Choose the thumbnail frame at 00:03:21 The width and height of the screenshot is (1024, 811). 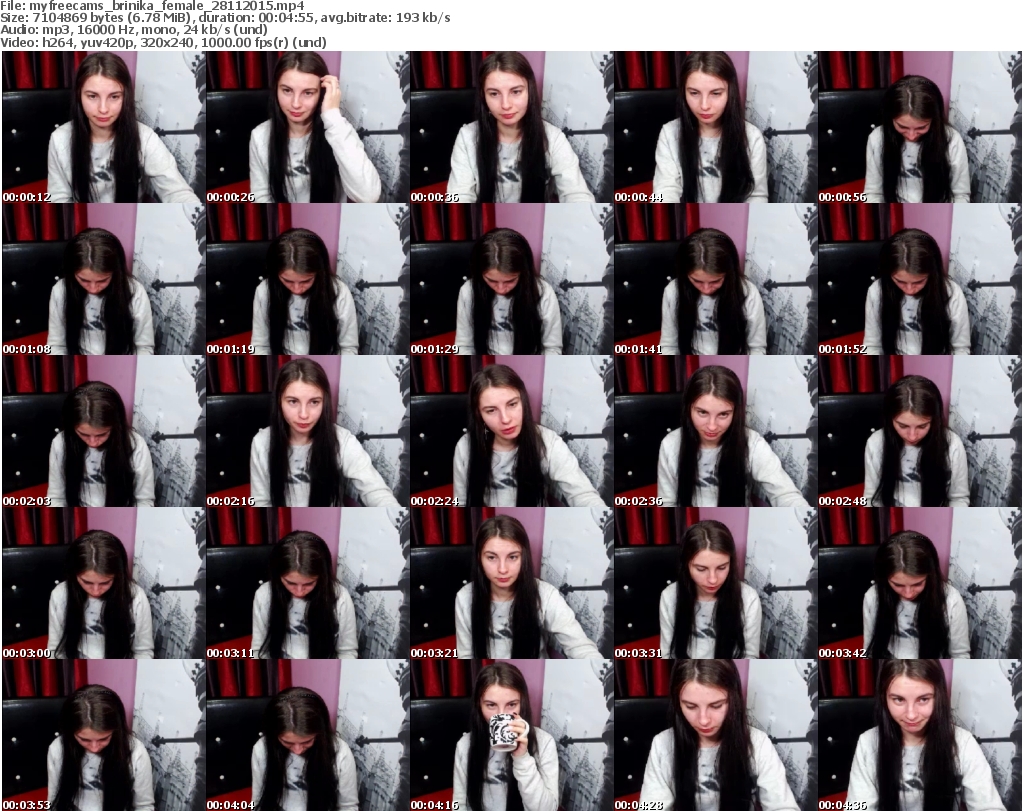click(x=511, y=583)
